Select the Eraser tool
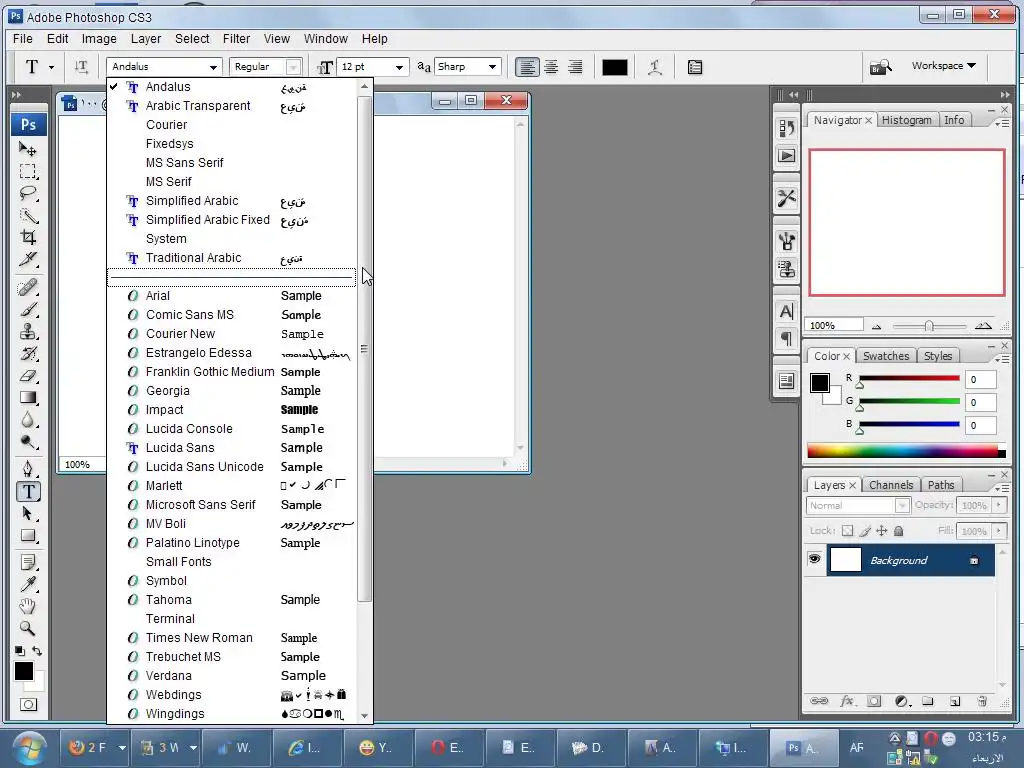Image resolution: width=1024 pixels, height=768 pixels. point(27,376)
